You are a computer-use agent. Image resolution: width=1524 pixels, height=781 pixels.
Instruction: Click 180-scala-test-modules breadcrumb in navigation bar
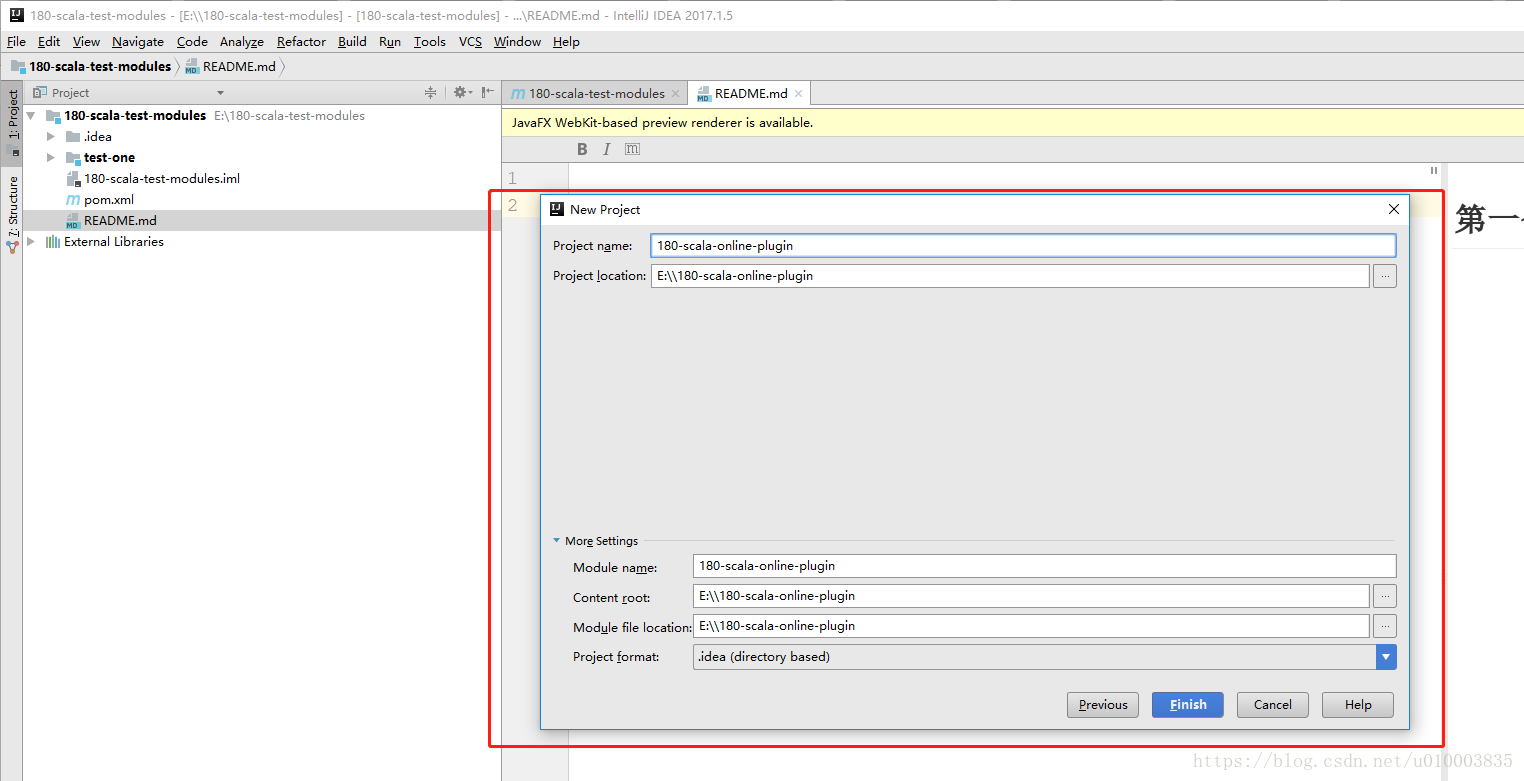(x=91, y=67)
